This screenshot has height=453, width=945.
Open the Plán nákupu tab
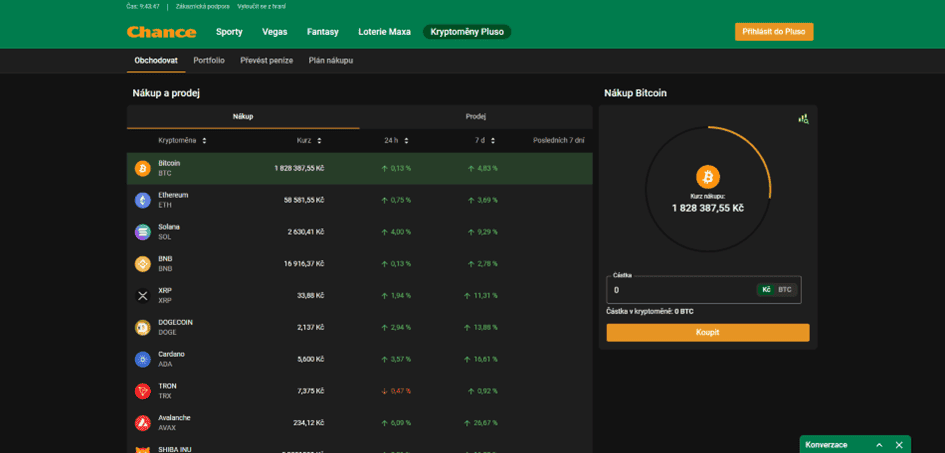tap(331, 61)
